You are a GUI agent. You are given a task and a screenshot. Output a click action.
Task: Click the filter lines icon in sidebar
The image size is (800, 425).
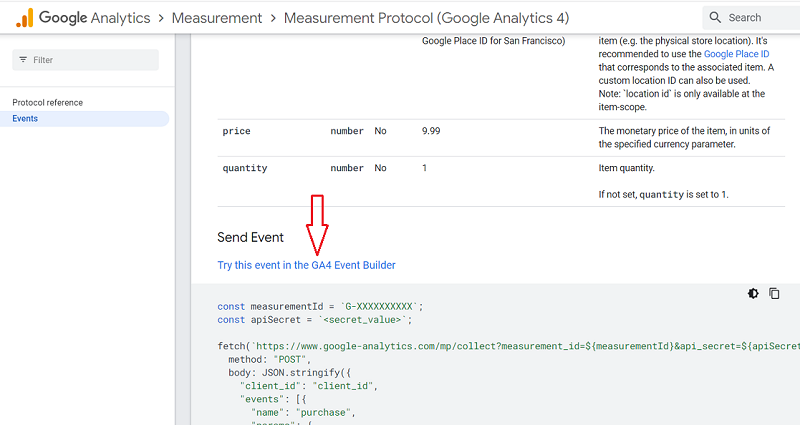coord(23,60)
